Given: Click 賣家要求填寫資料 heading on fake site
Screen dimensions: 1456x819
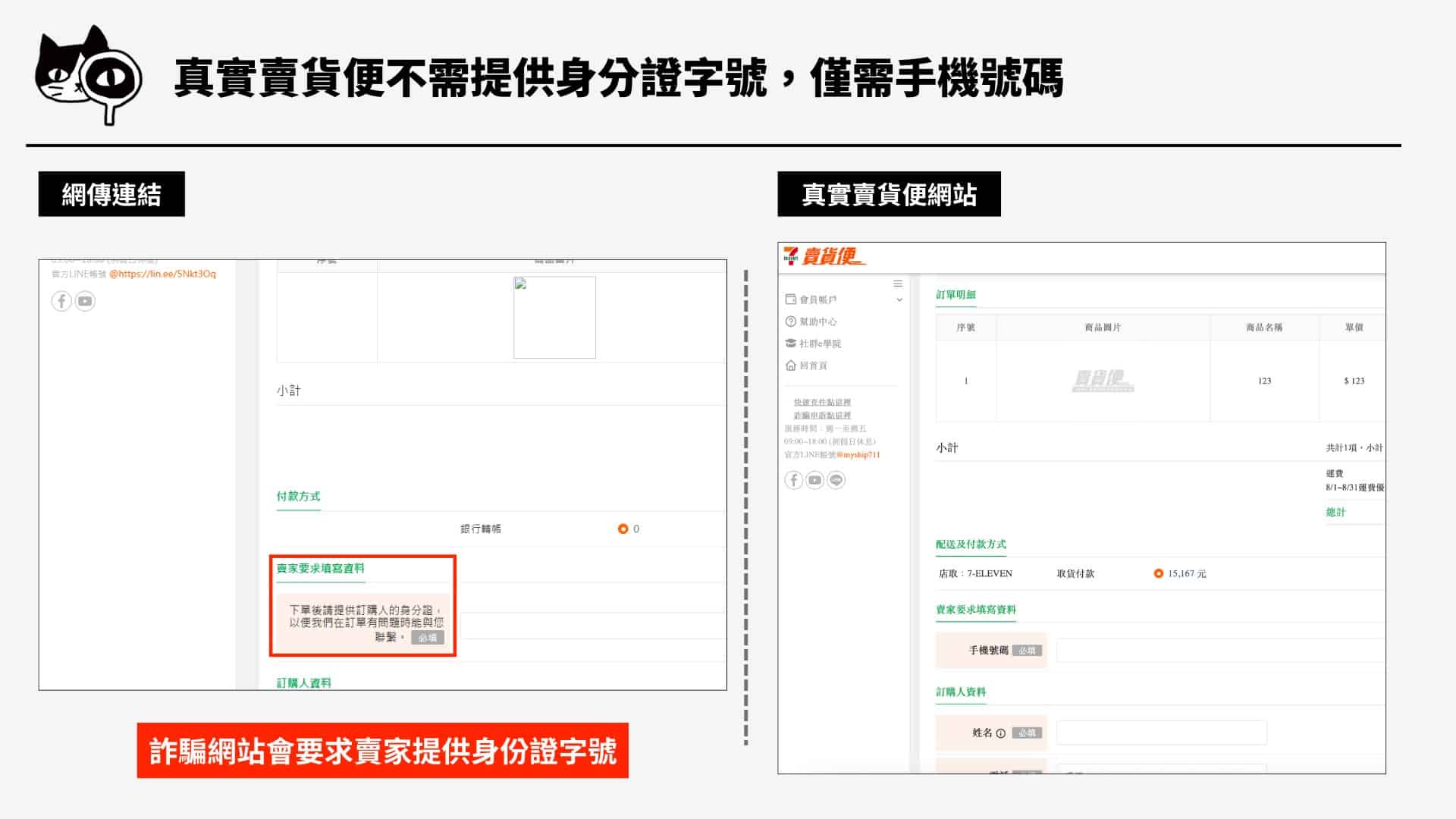Looking at the screenshot, I should [x=320, y=569].
